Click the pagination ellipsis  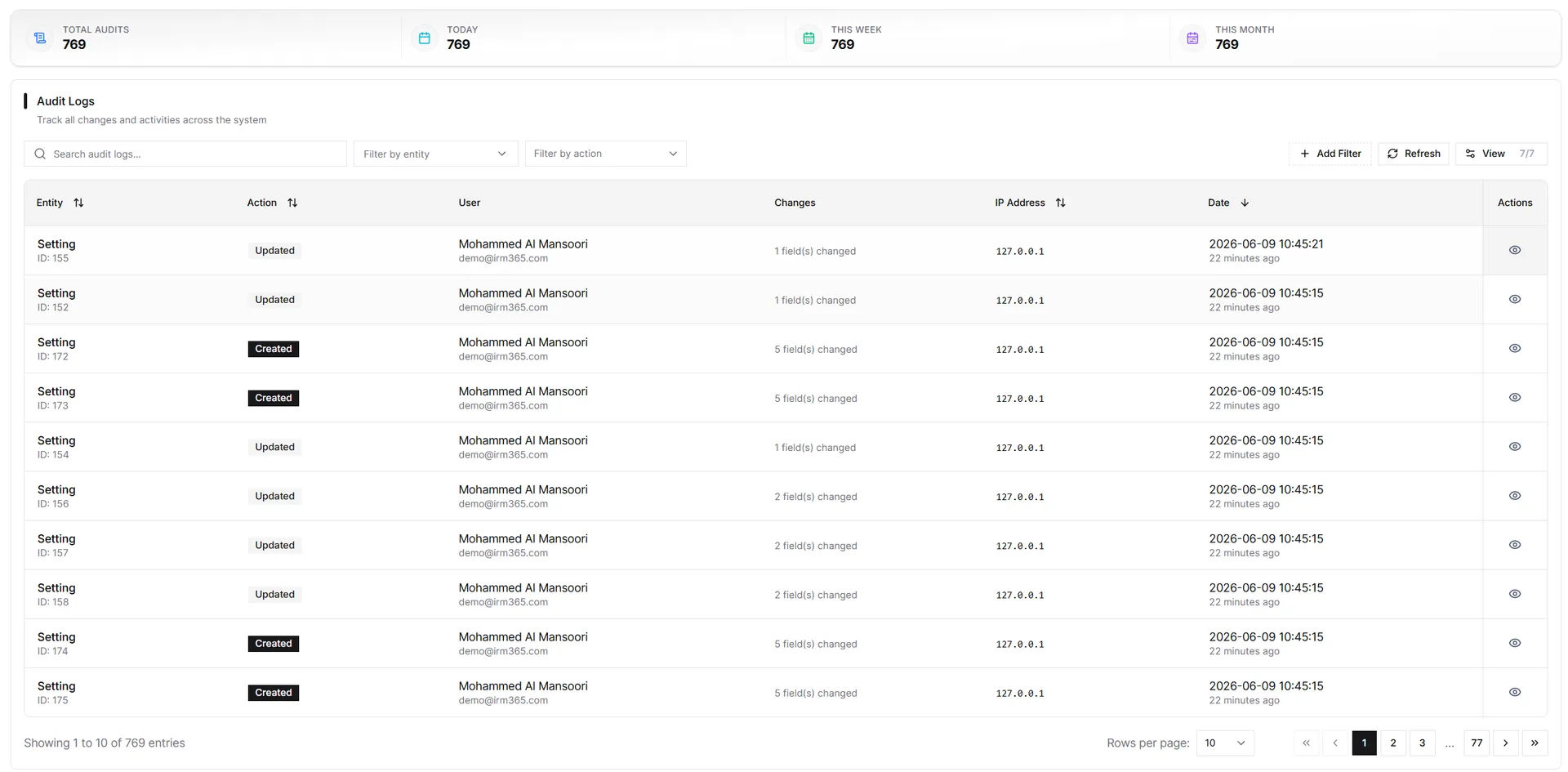1450,744
